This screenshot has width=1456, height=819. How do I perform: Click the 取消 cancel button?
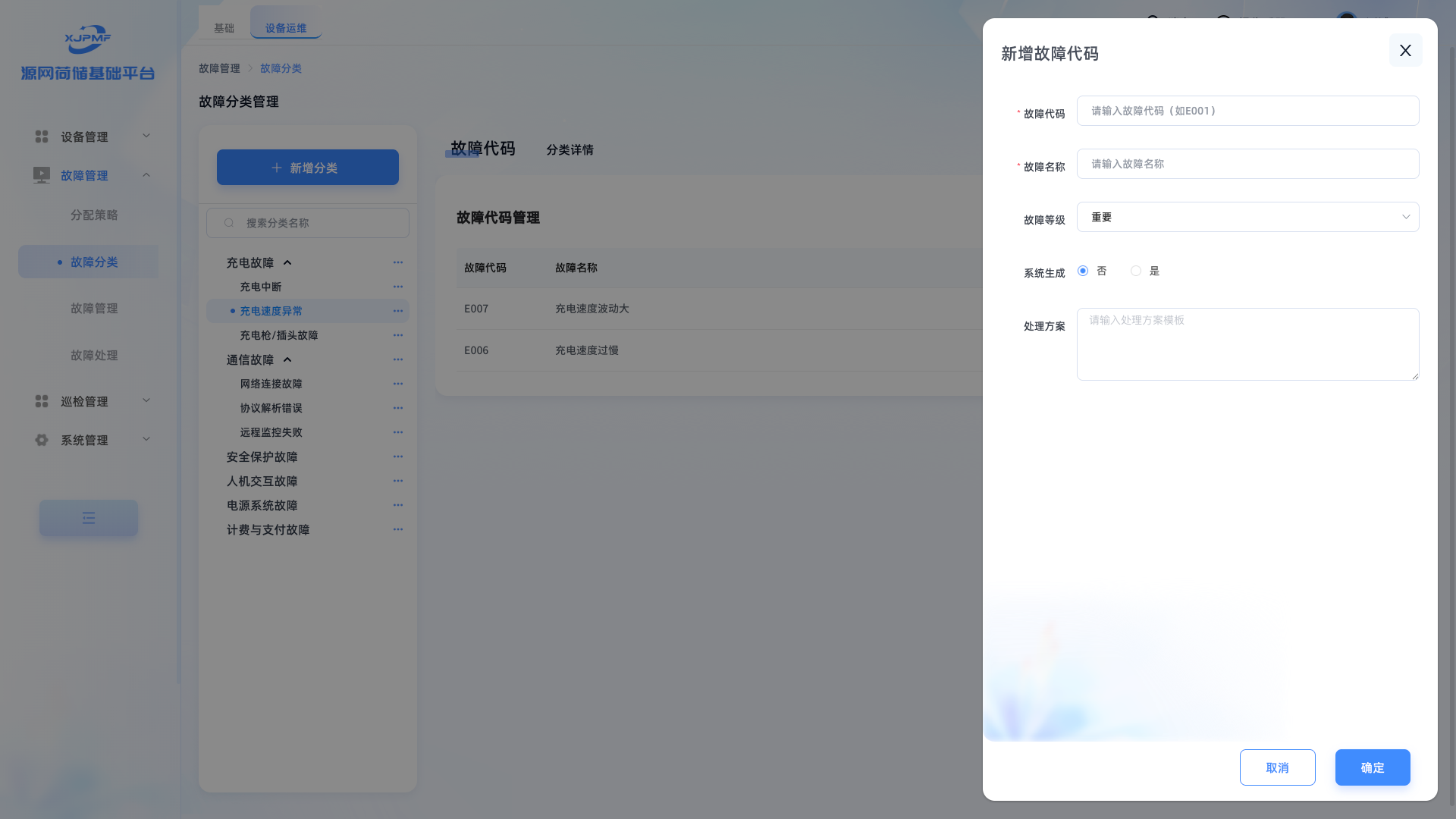1277,767
